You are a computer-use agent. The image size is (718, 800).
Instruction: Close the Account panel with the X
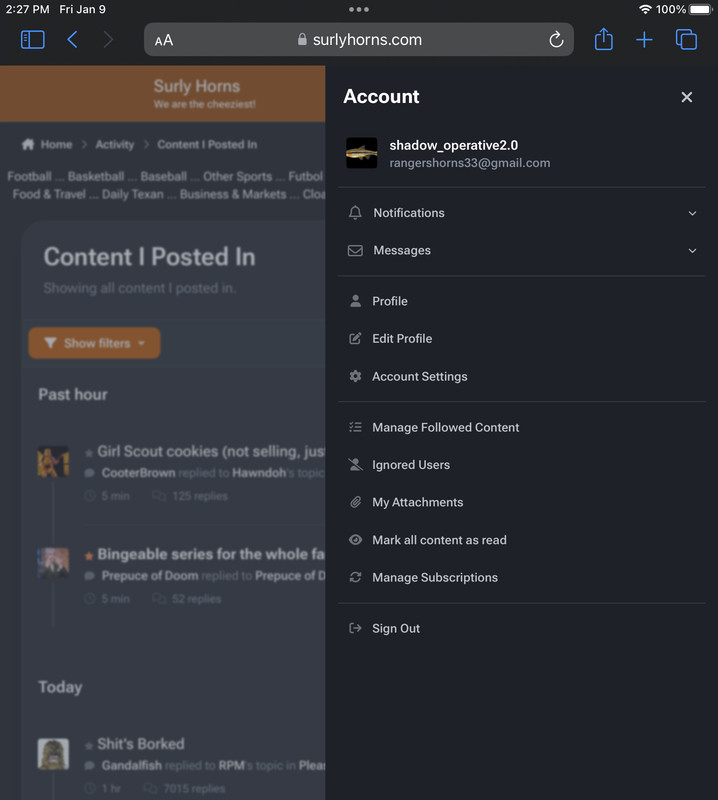(686, 97)
